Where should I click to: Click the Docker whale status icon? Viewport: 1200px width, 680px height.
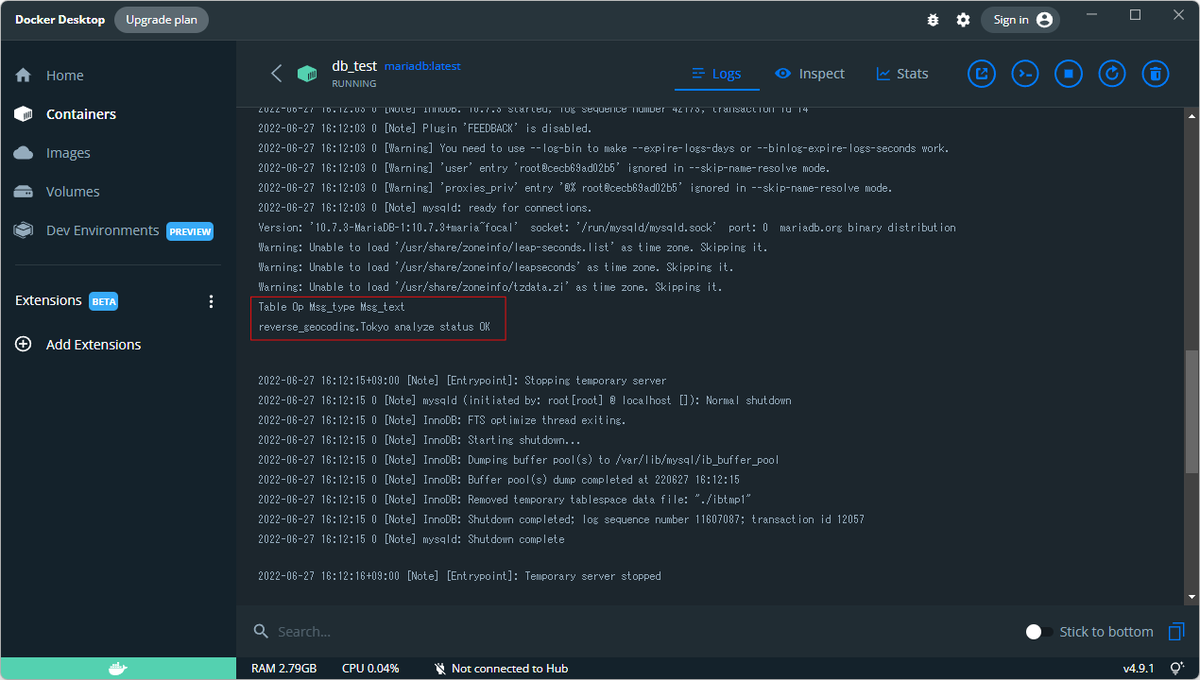[118, 668]
